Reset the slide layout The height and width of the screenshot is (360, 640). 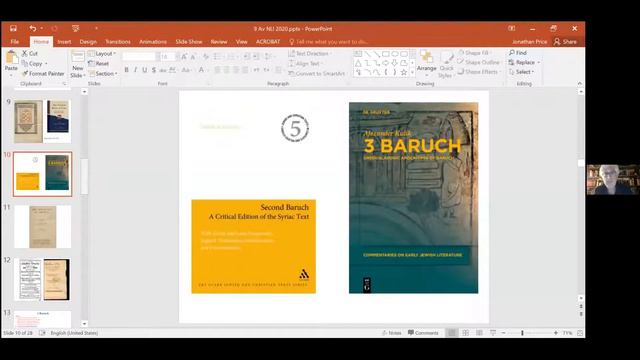click(98, 64)
